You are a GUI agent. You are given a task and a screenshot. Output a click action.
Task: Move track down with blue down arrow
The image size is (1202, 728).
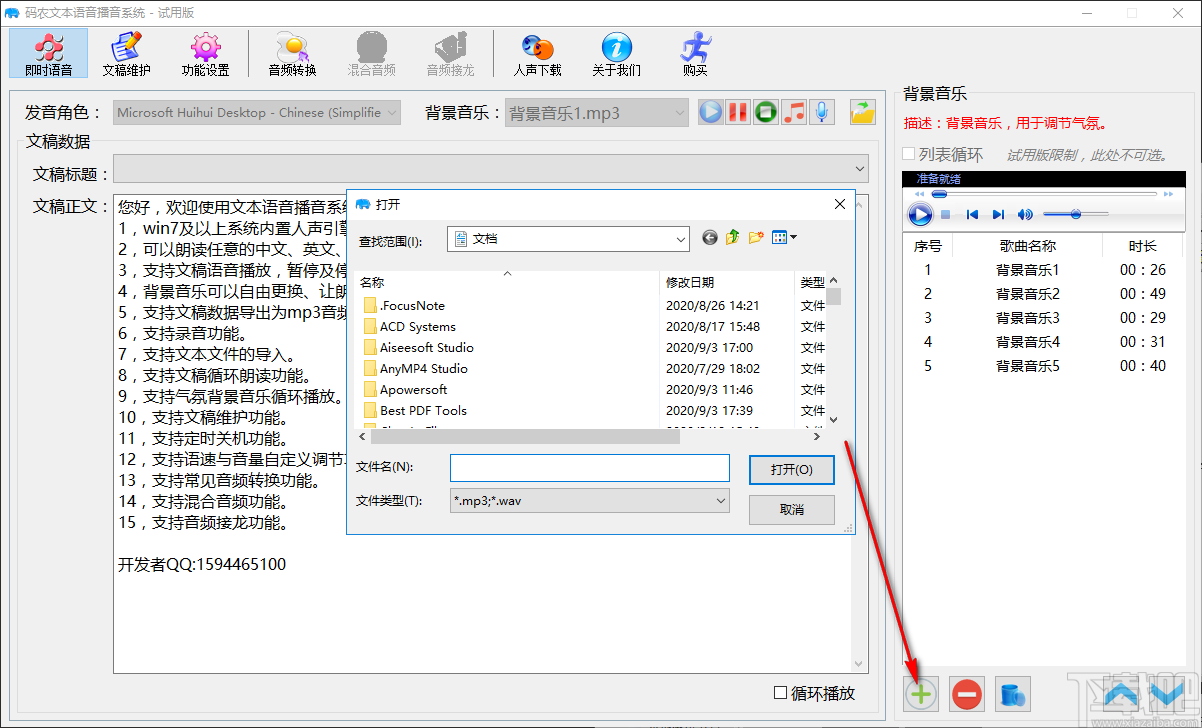pyautogui.click(x=1167, y=692)
